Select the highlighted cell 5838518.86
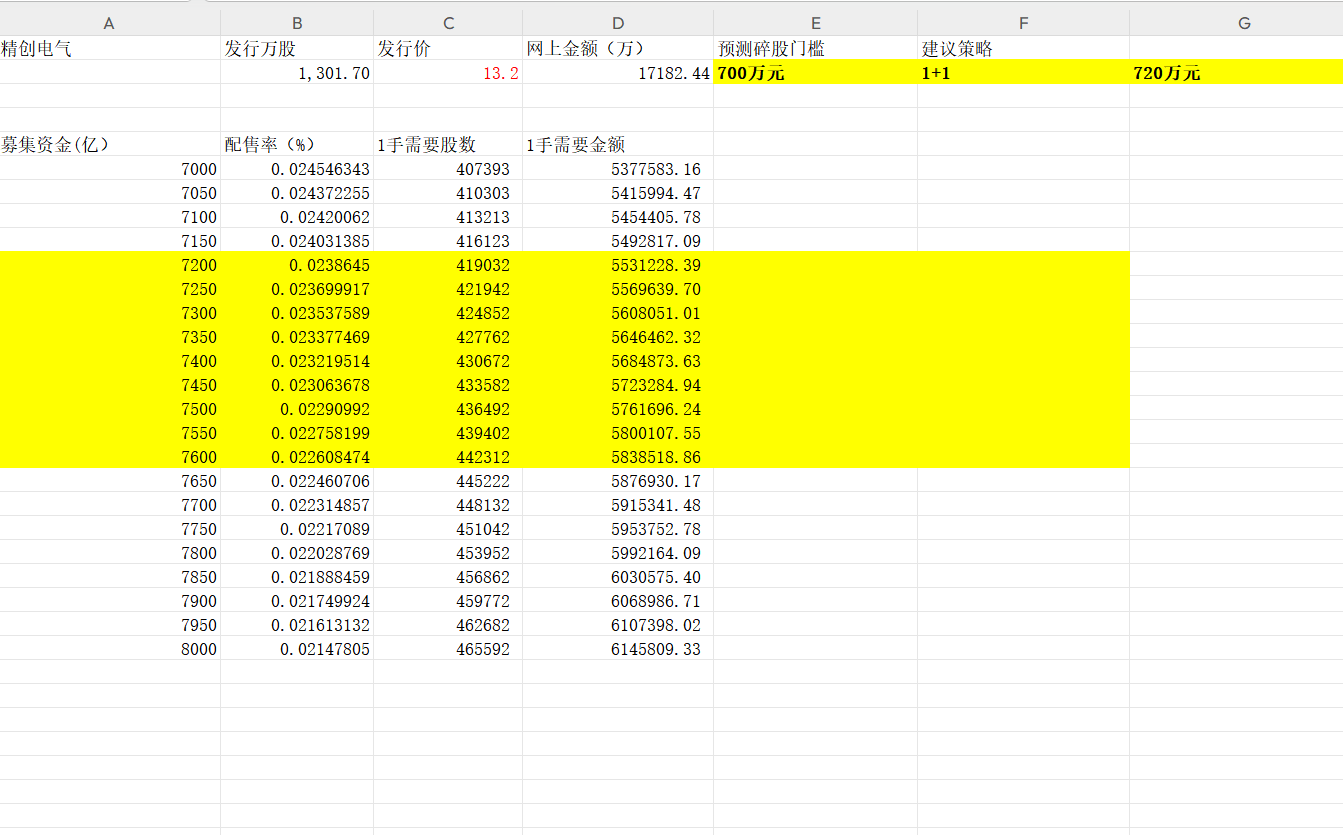Image resolution: width=1343 pixels, height=835 pixels. pos(618,456)
